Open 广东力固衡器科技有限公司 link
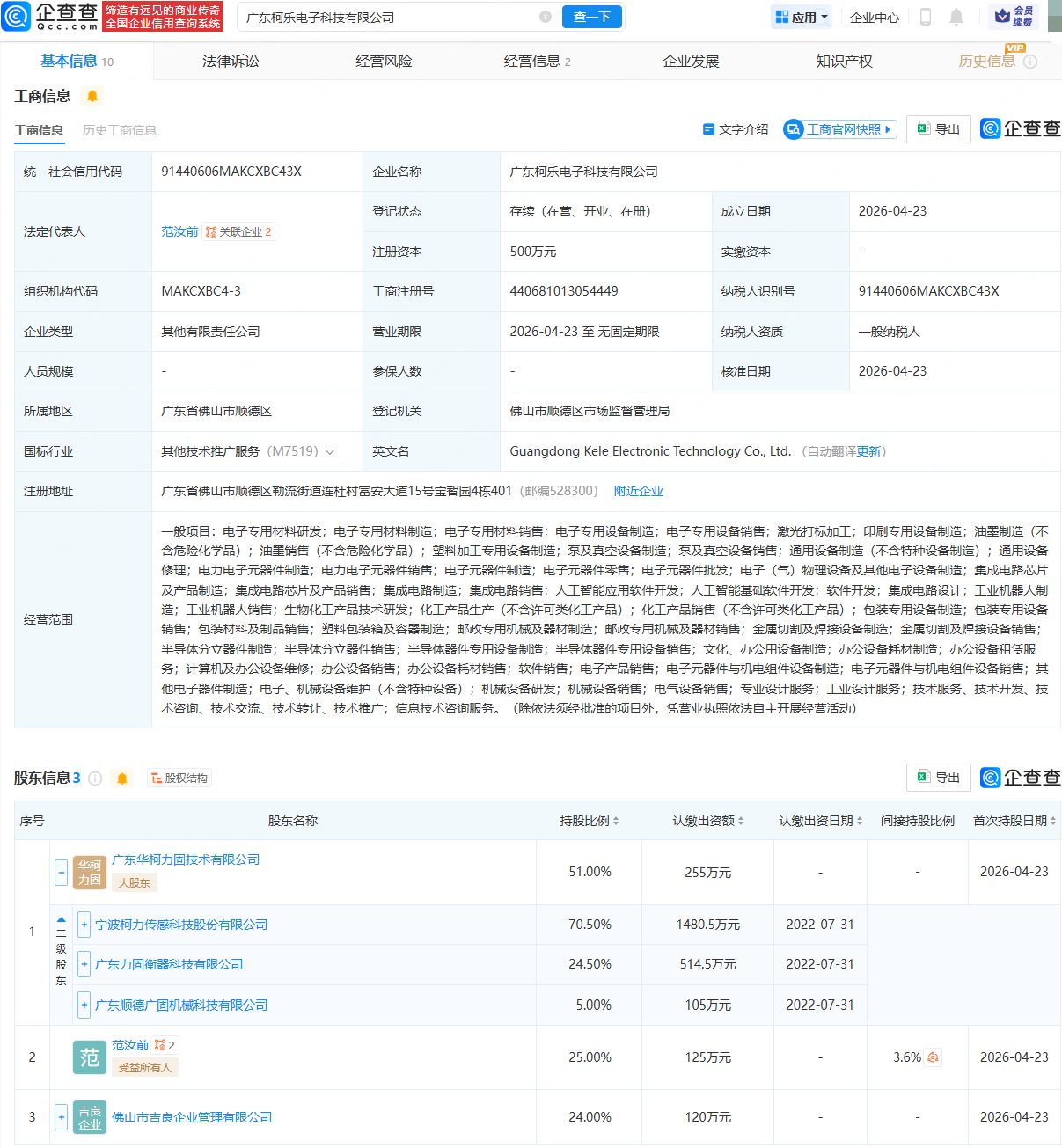 [x=169, y=964]
